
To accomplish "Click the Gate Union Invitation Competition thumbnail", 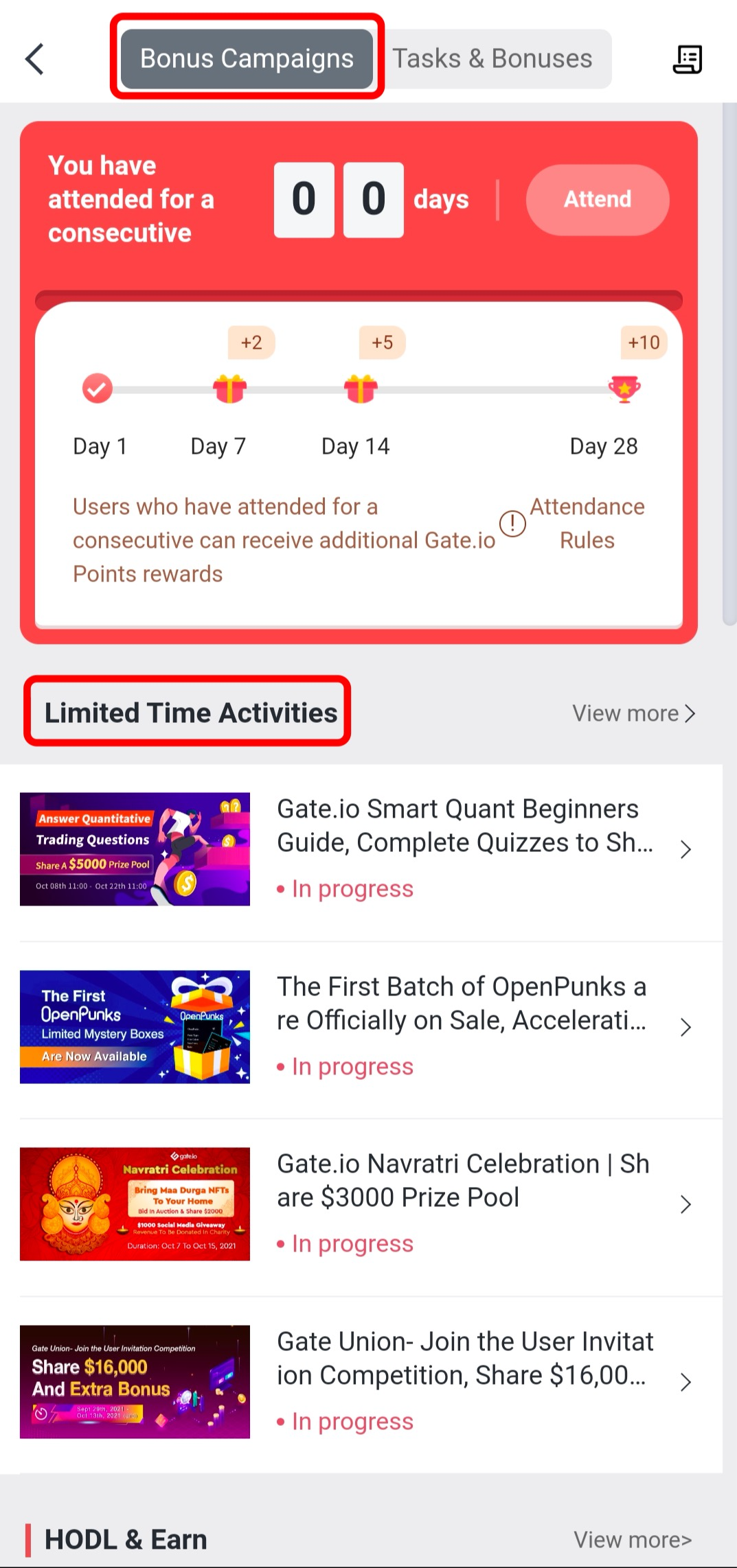I will pos(135,1381).
